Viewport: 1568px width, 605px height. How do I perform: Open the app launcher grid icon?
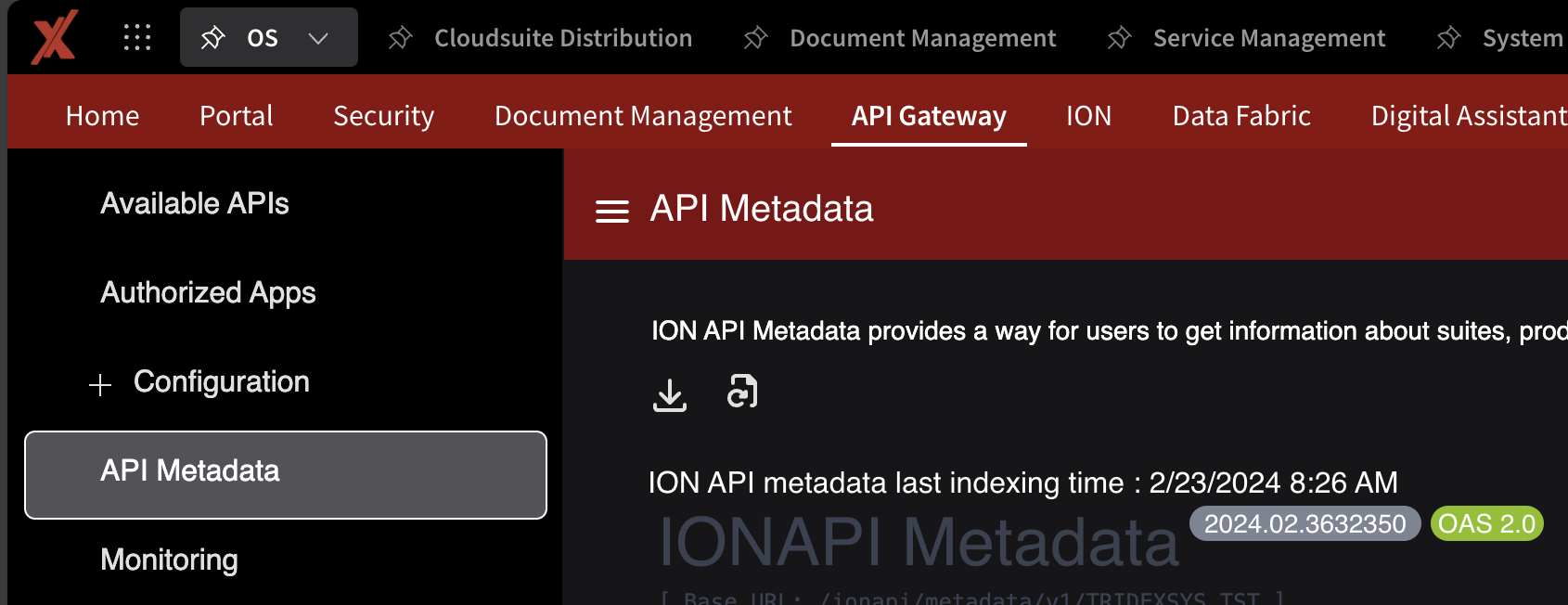[x=137, y=37]
